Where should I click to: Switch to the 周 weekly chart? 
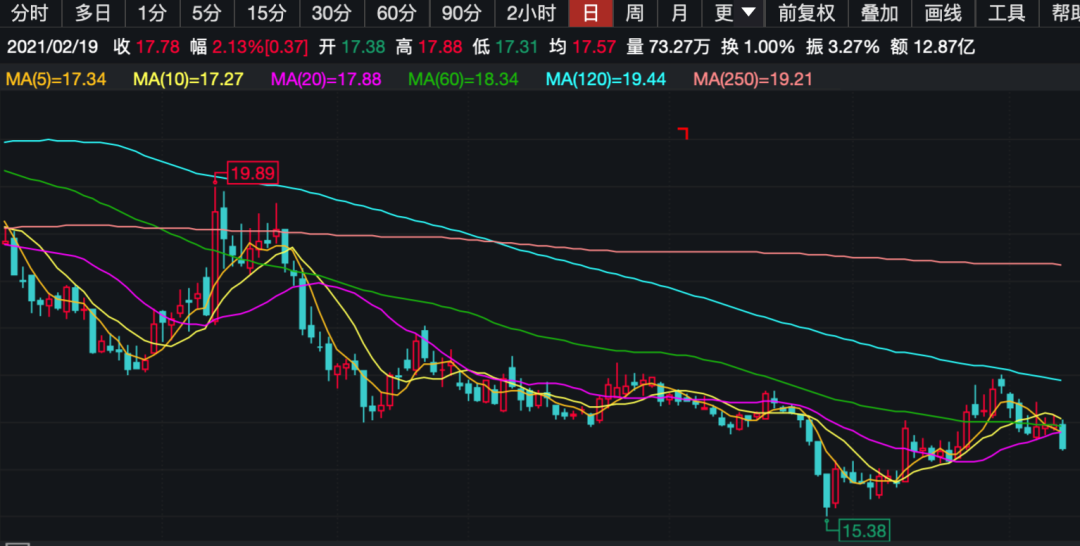coord(634,13)
